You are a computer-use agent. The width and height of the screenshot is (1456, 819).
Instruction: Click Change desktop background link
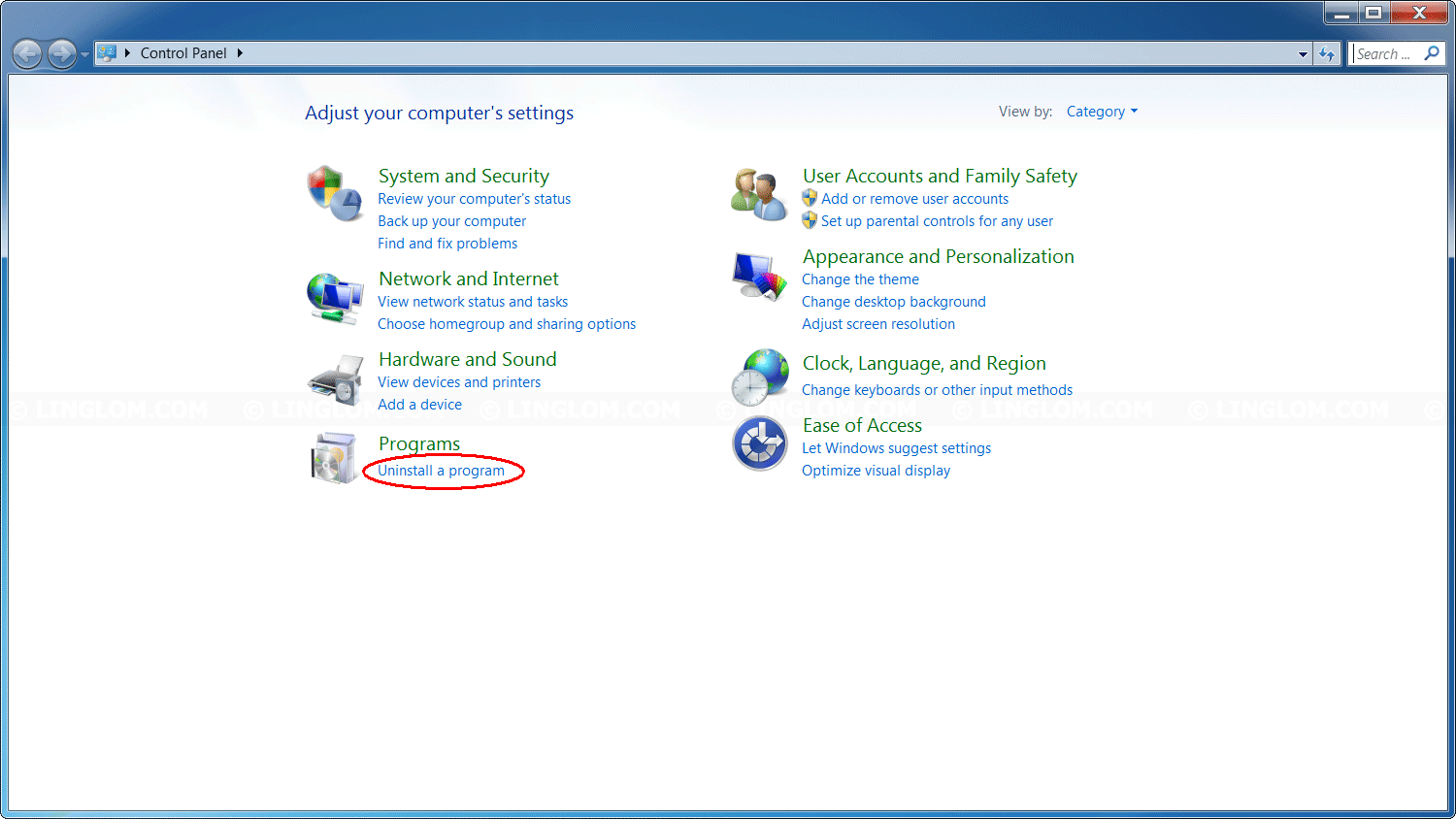(x=894, y=302)
